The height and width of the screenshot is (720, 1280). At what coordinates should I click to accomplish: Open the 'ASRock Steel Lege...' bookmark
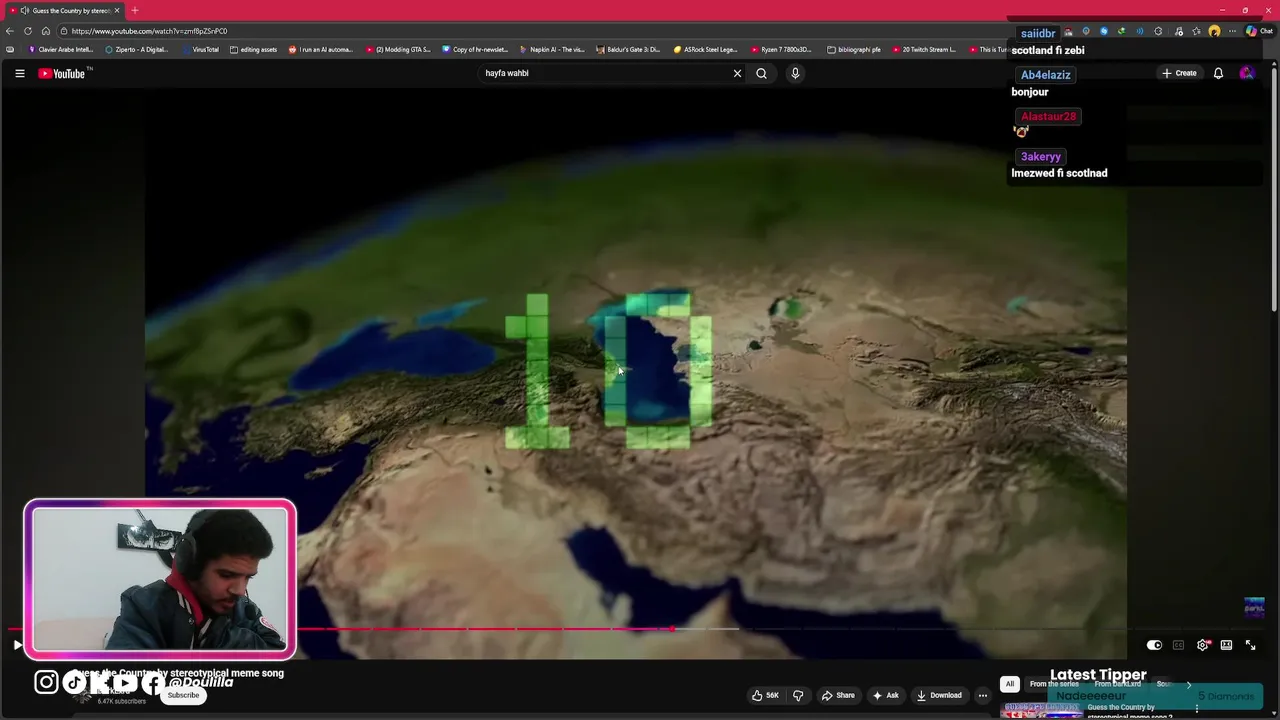(706, 49)
